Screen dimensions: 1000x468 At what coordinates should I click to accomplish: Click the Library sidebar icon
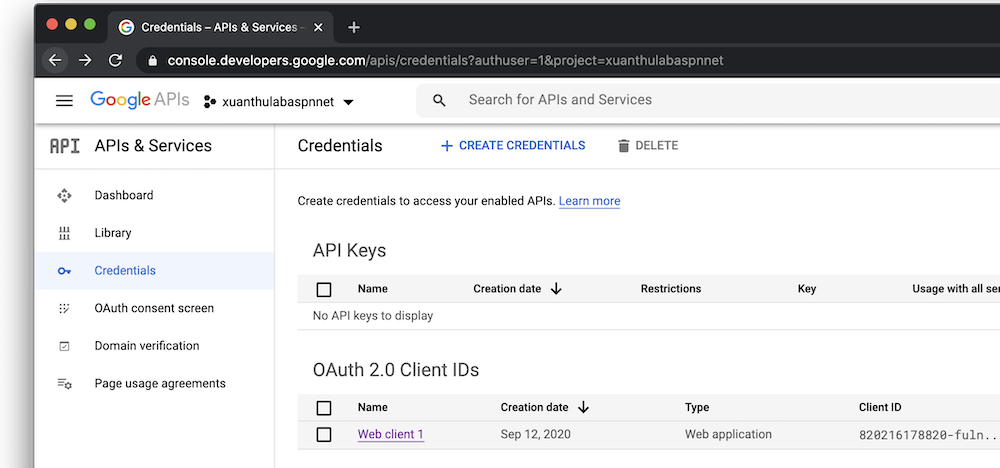[x=65, y=233]
